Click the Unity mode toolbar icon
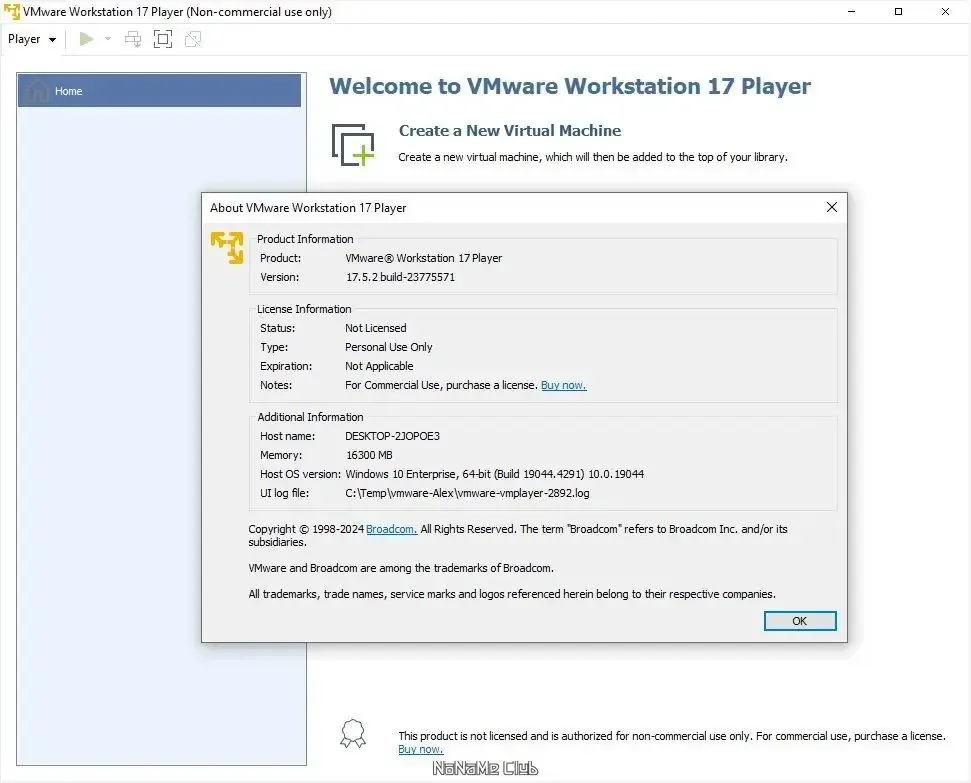This screenshot has height=783, width=971. click(193, 39)
